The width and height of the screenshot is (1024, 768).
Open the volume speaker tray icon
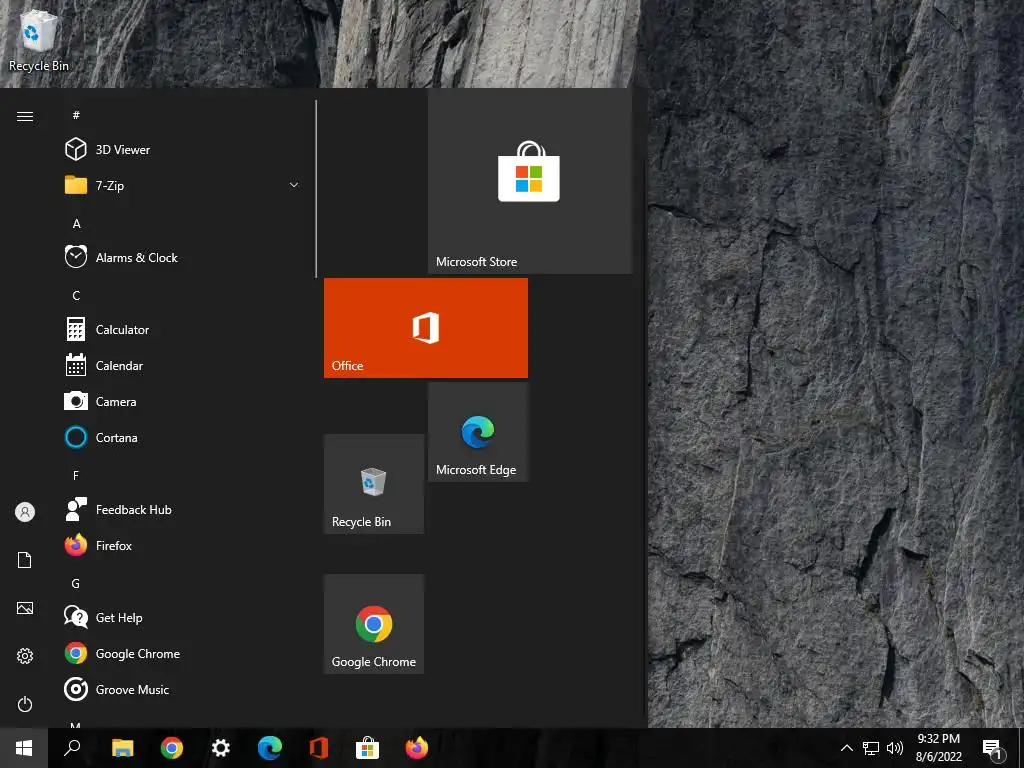895,748
